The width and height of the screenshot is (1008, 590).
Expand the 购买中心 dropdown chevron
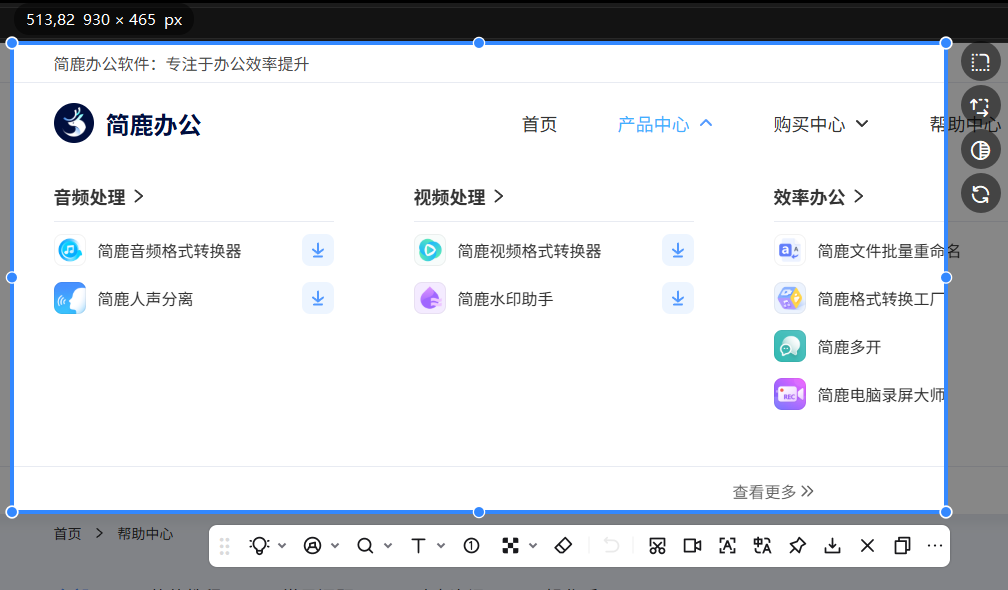point(862,123)
